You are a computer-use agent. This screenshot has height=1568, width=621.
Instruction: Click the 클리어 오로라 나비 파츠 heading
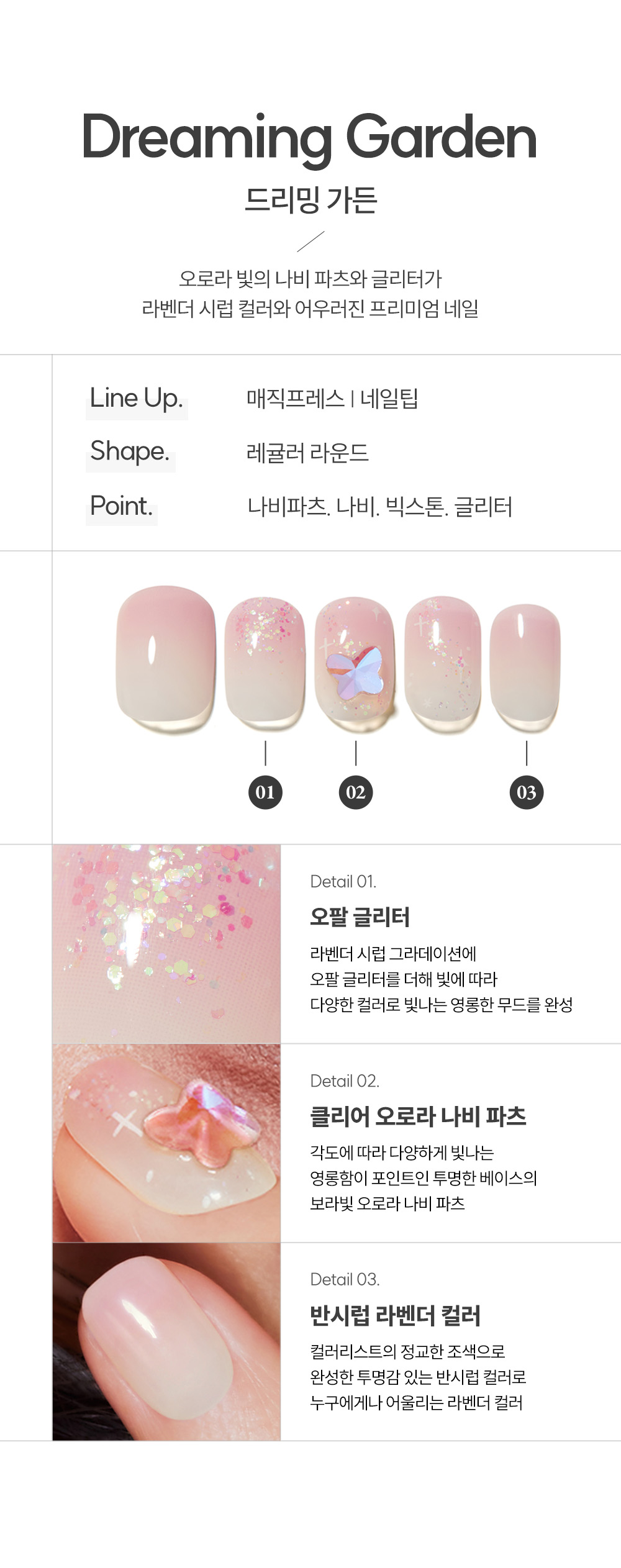pos(418,1117)
